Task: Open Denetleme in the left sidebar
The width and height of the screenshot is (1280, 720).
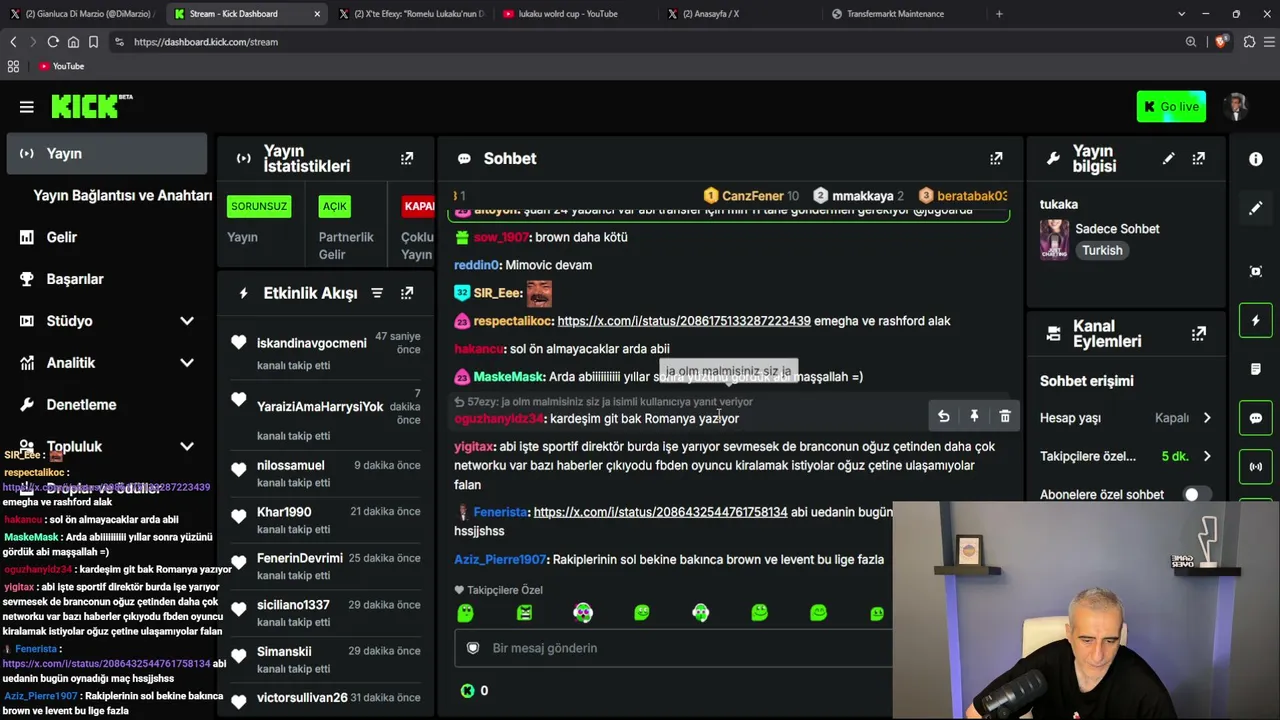Action: click(x=81, y=405)
